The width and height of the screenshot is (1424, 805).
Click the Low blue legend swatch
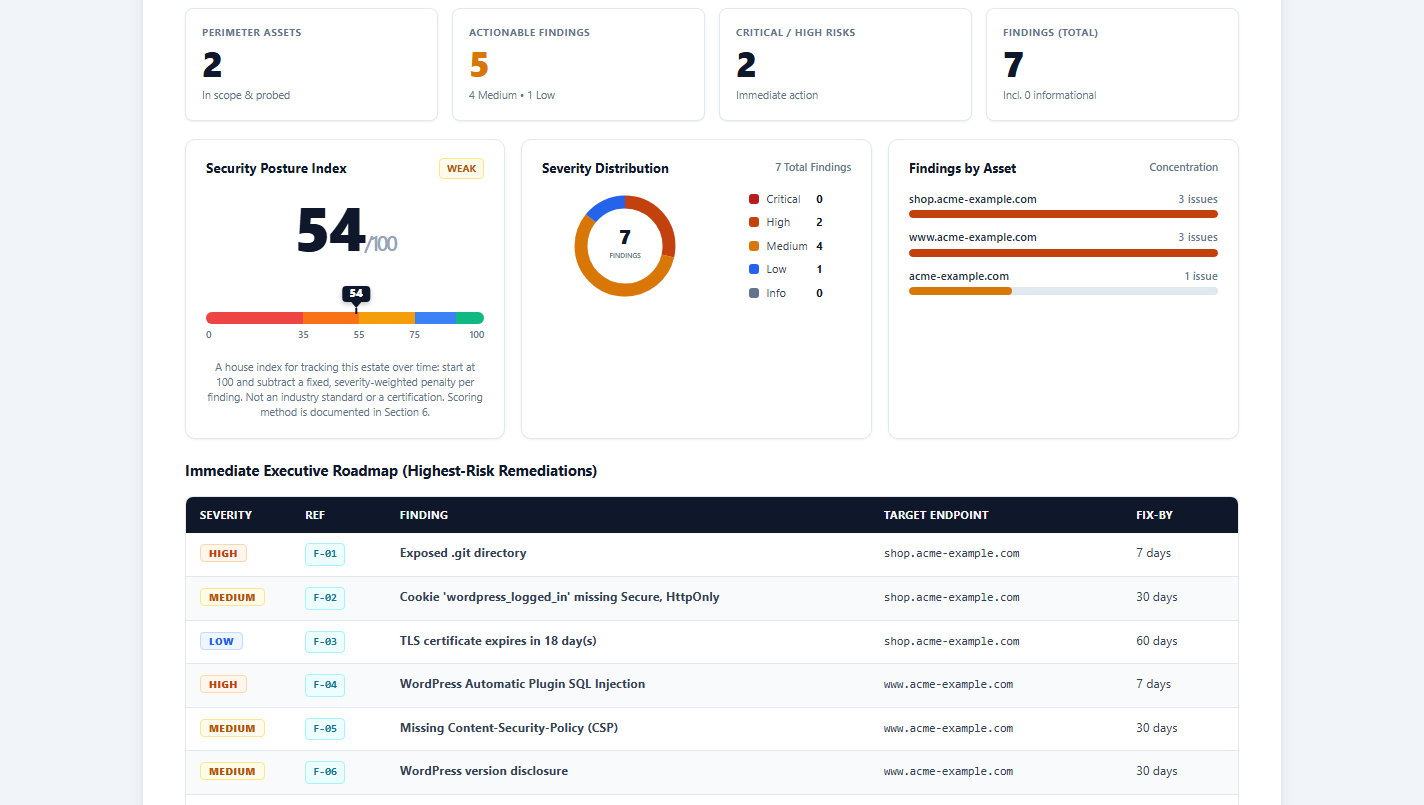[x=754, y=269]
